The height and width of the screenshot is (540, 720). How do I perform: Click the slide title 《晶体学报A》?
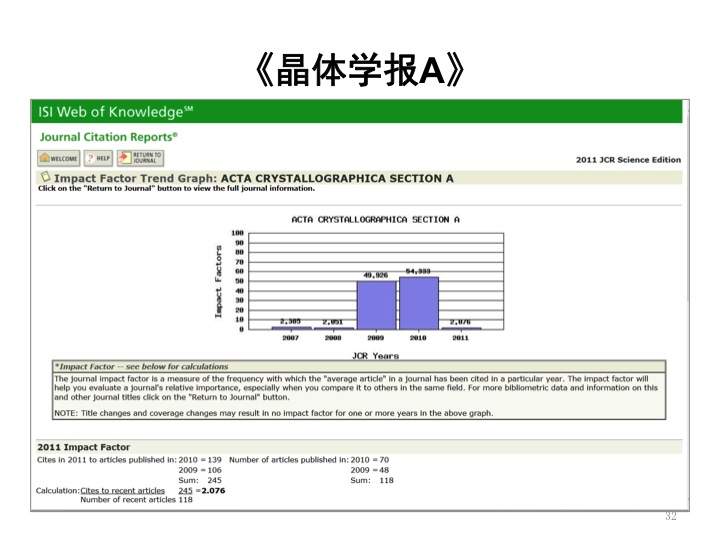[x=360, y=70]
